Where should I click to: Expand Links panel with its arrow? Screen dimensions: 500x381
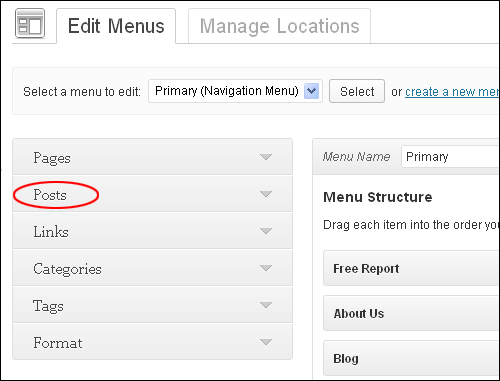click(266, 231)
